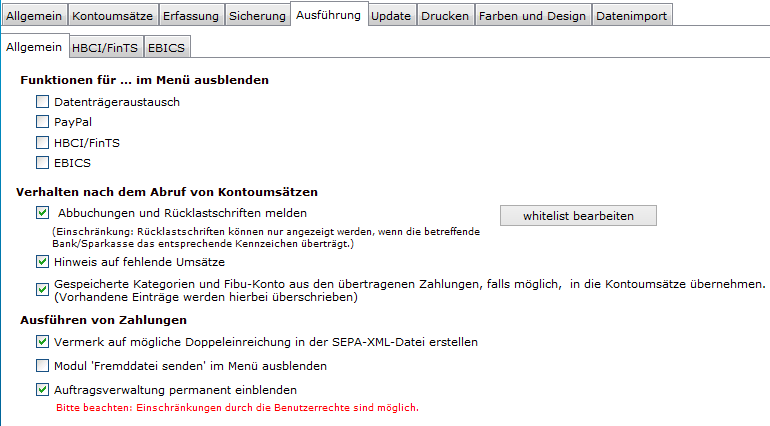770x426 pixels.
Task: Toggle Gespeicherte Kategorien und Fibu-Konto checkbox
Action: pos(42,290)
